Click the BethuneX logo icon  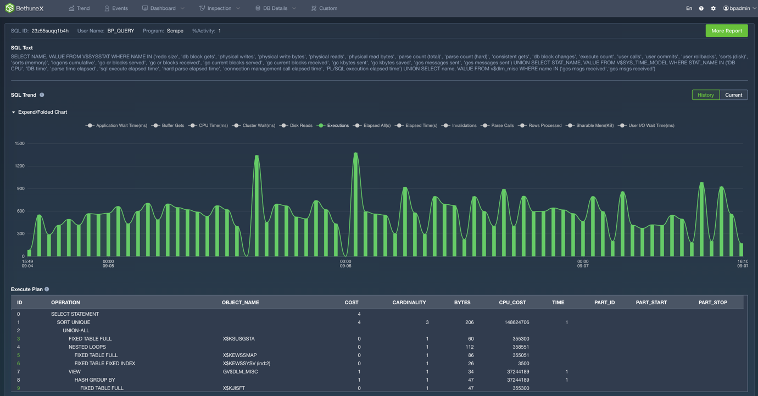[9, 8]
